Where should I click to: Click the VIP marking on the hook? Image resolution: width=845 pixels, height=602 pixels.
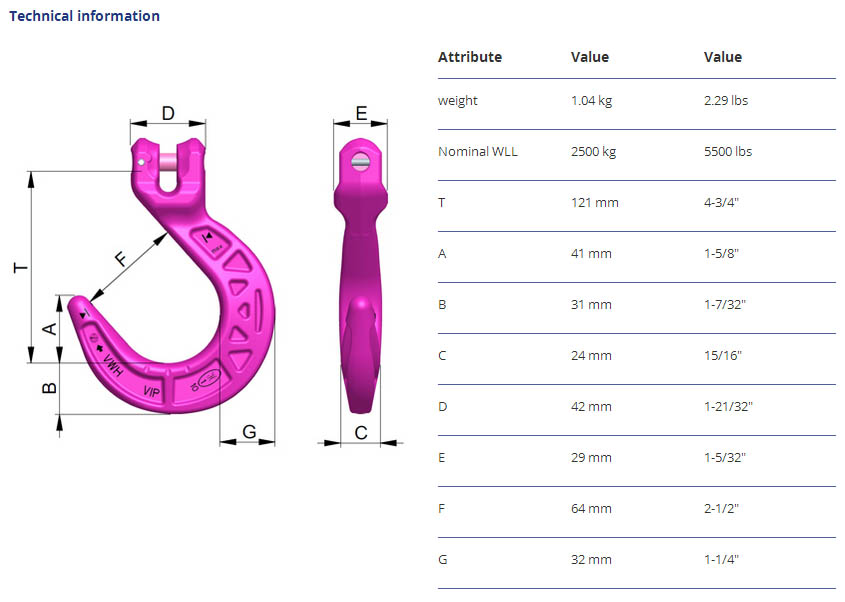(x=151, y=391)
